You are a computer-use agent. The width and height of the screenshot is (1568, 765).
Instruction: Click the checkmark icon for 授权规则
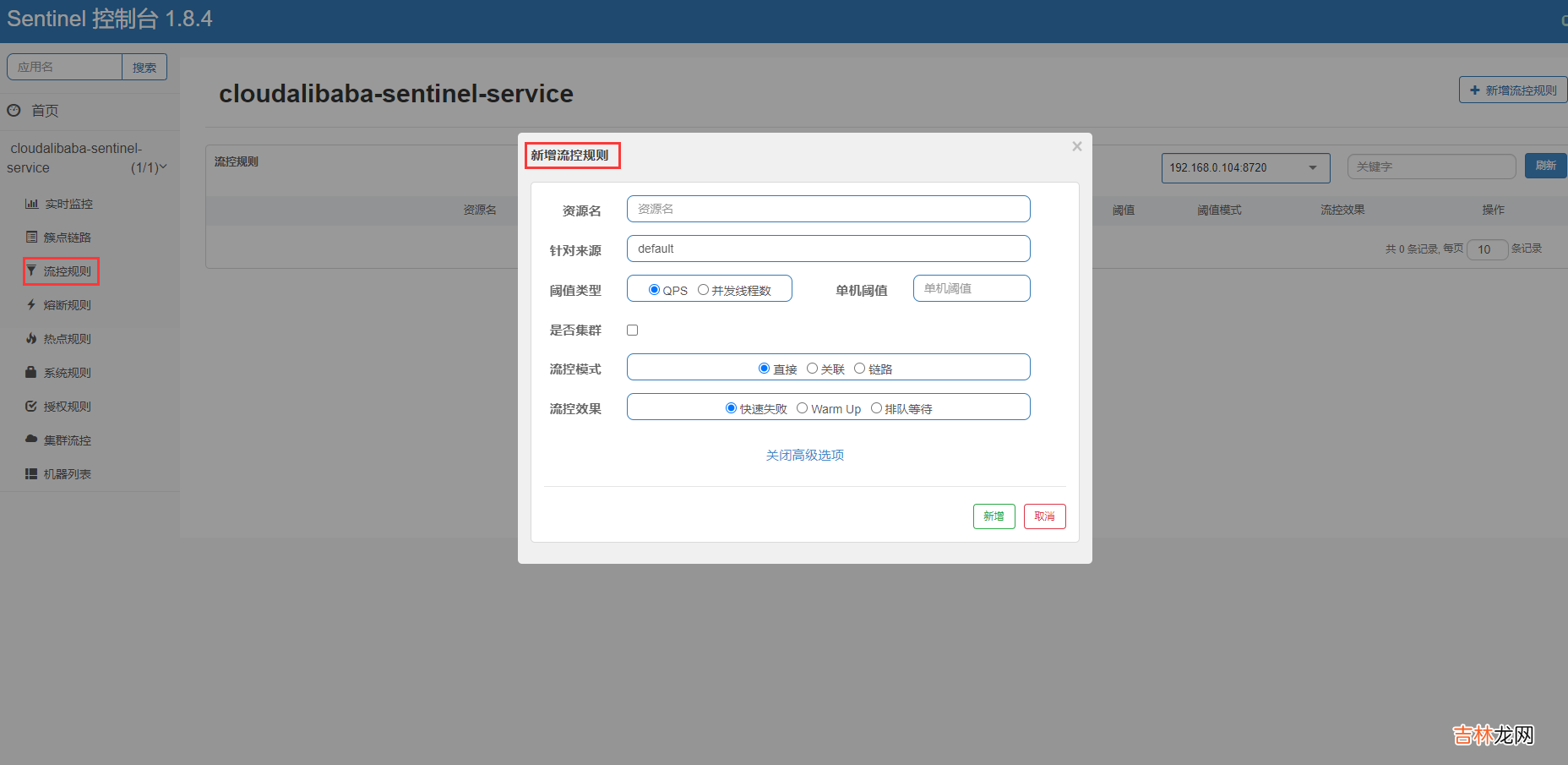(x=31, y=407)
